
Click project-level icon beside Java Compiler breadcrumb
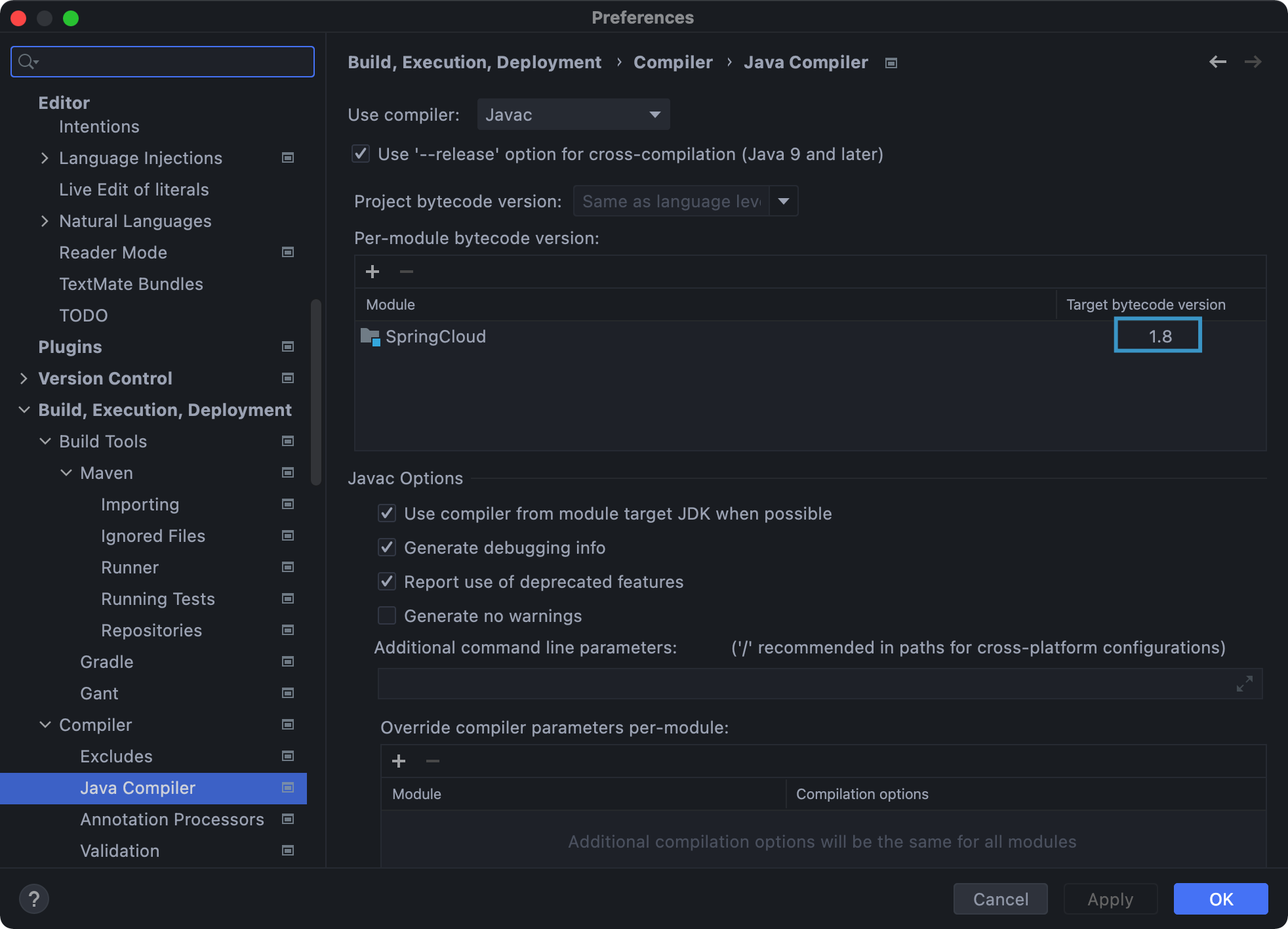(891, 63)
